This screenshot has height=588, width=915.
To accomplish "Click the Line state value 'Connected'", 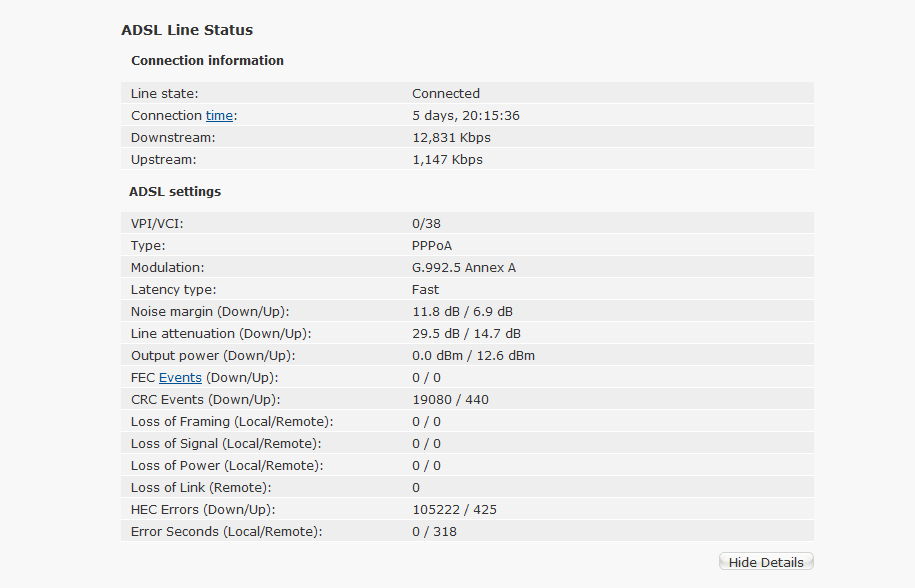I will pos(446,93).
